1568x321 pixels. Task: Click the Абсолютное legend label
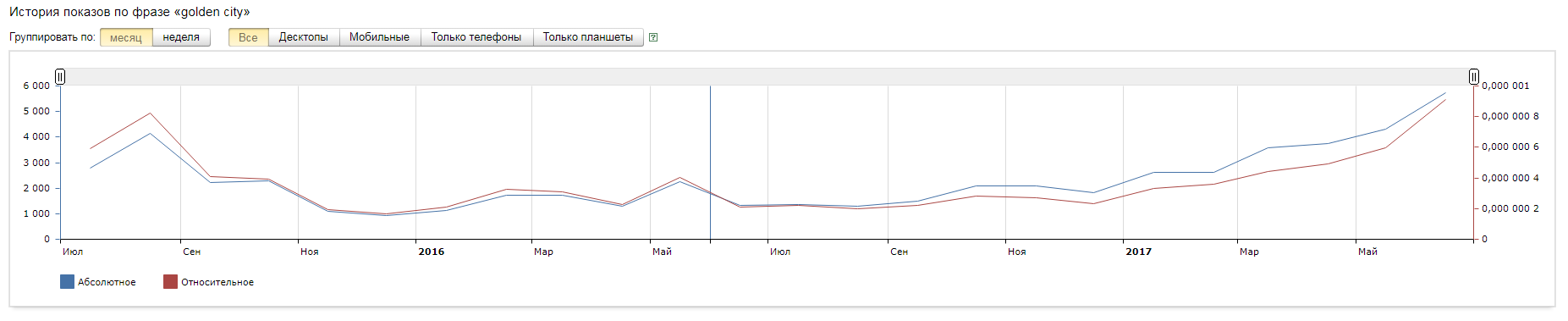click(x=107, y=283)
